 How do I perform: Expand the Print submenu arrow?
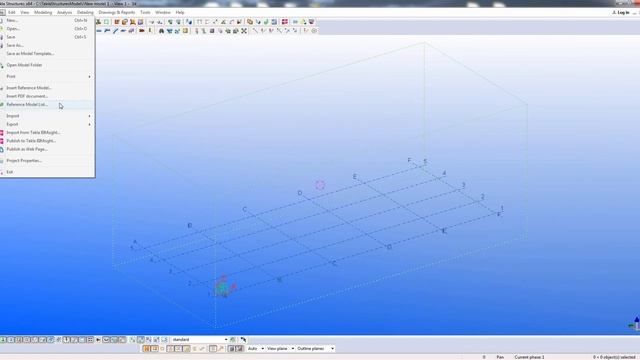(89, 76)
